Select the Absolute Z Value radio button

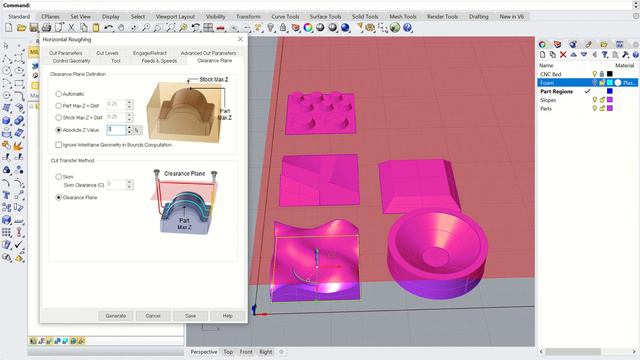(58, 130)
